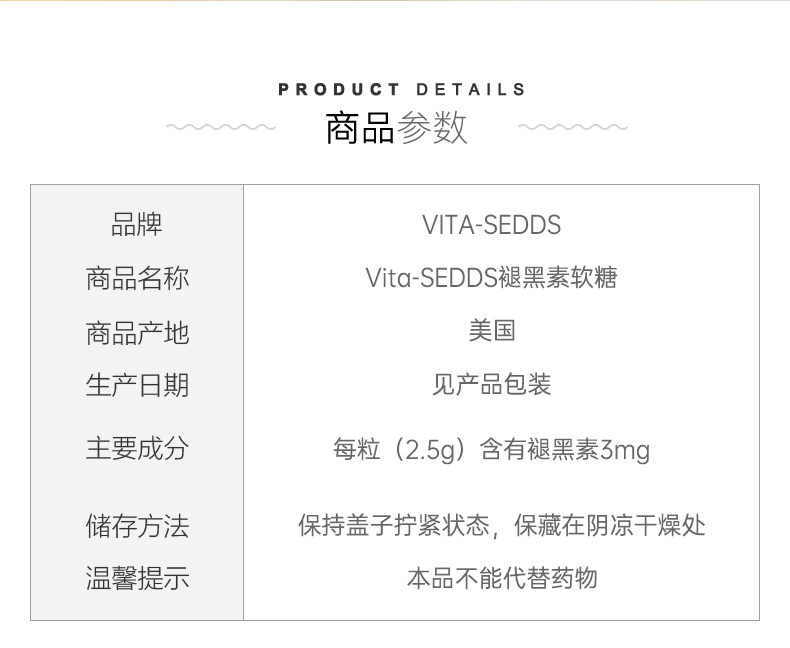Select the 生产日期 row label

137,385
